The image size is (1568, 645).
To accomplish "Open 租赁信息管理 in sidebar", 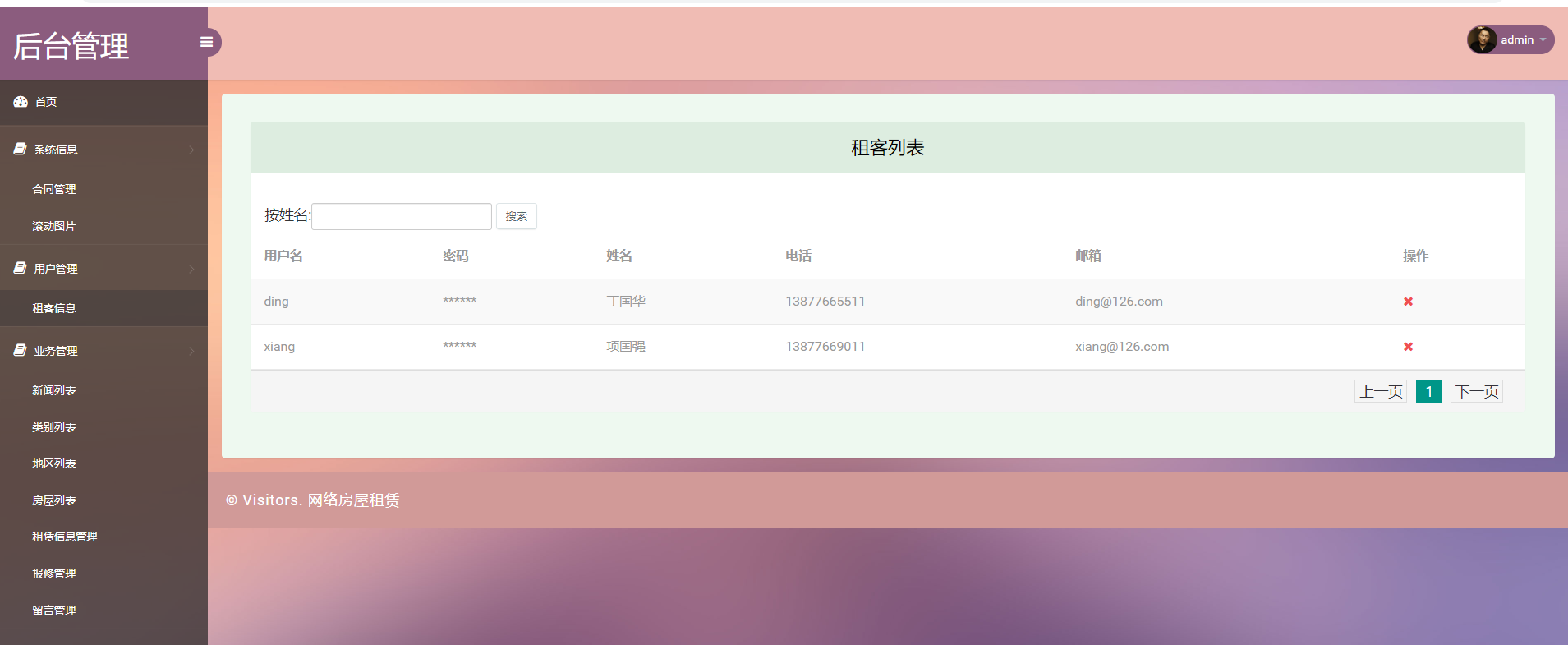I will coord(65,537).
